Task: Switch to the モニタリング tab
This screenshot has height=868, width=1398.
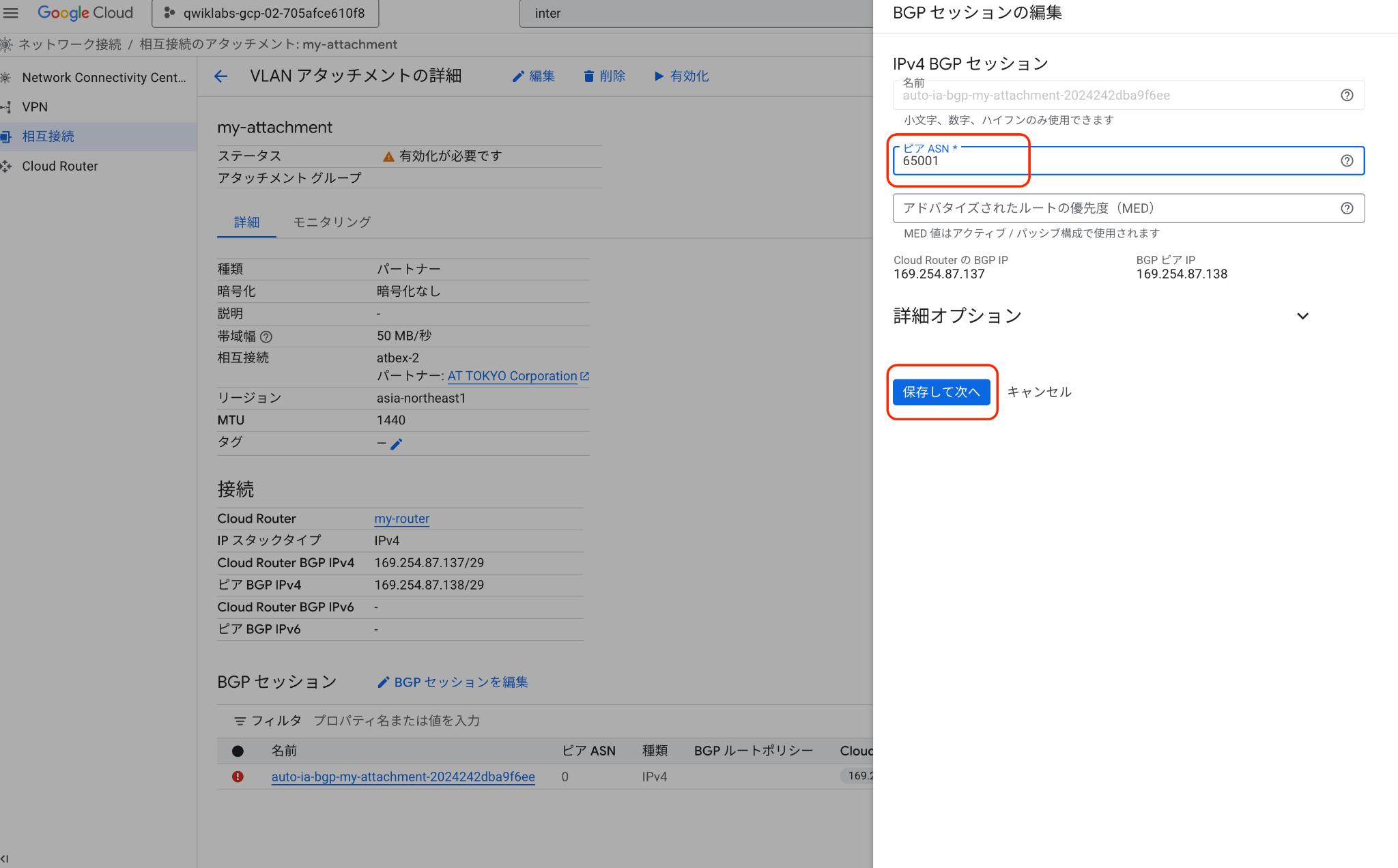Action: 332,222
